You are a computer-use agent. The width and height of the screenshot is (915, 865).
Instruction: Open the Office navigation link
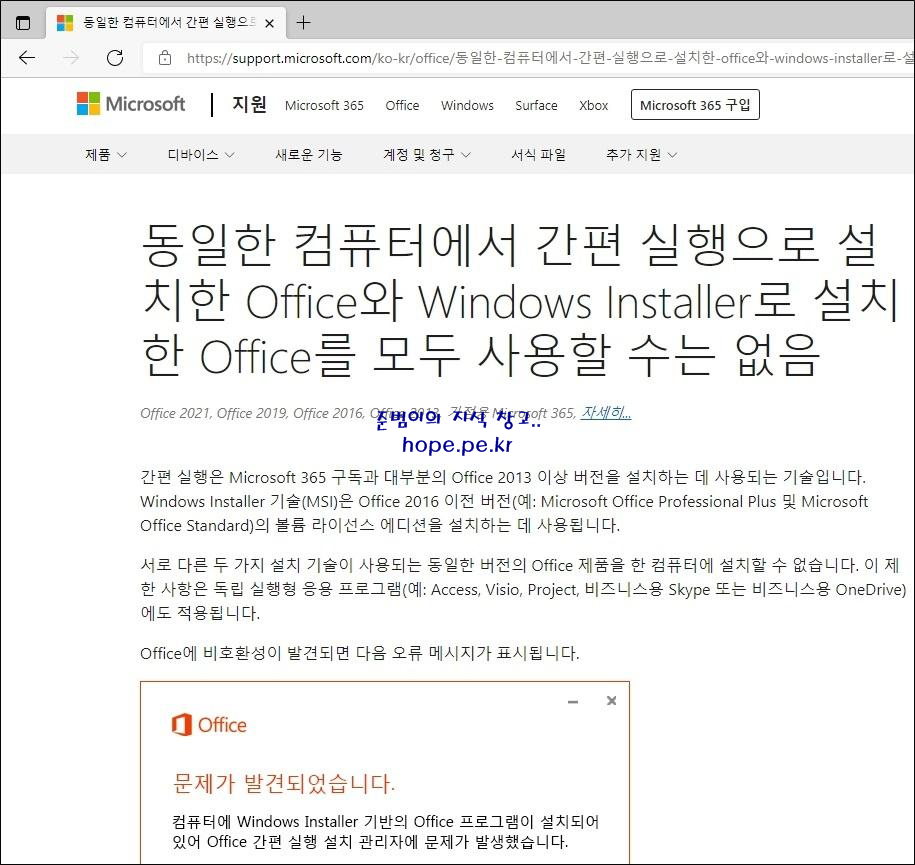click(402, 105)
